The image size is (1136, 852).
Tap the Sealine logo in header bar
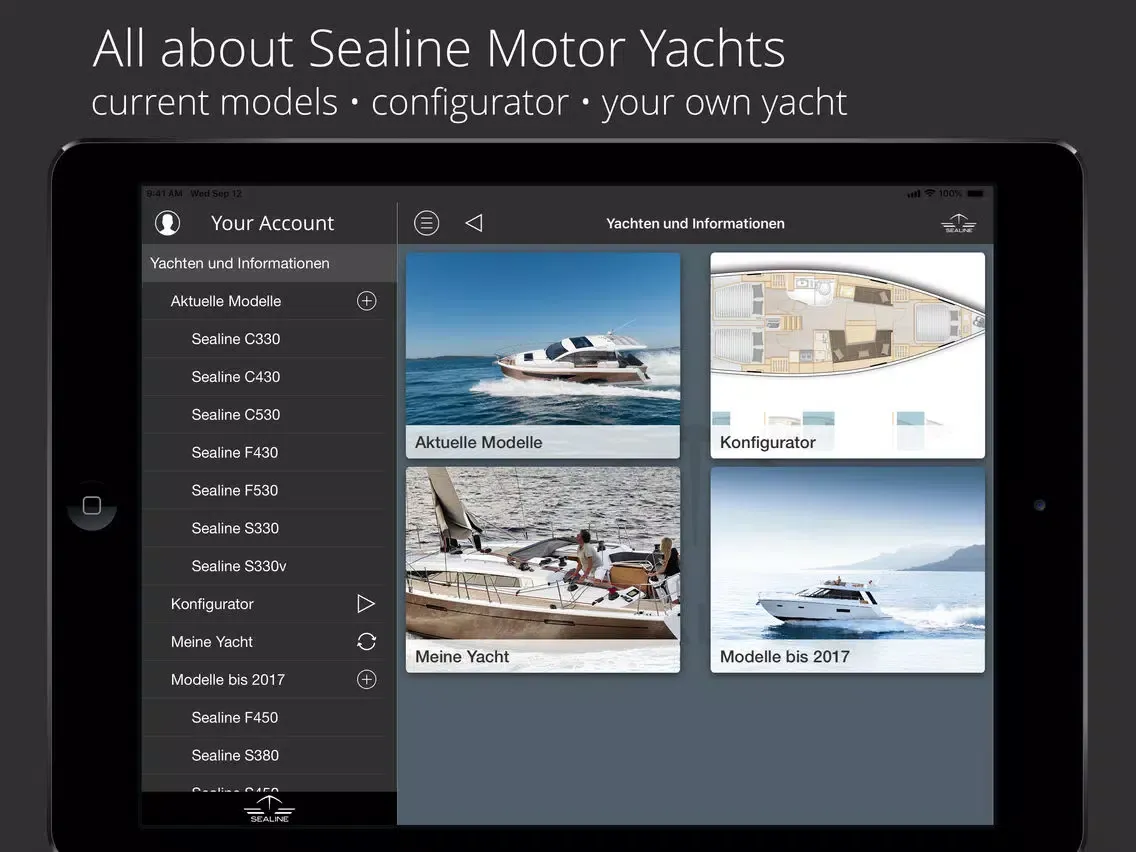coord(958,224)
